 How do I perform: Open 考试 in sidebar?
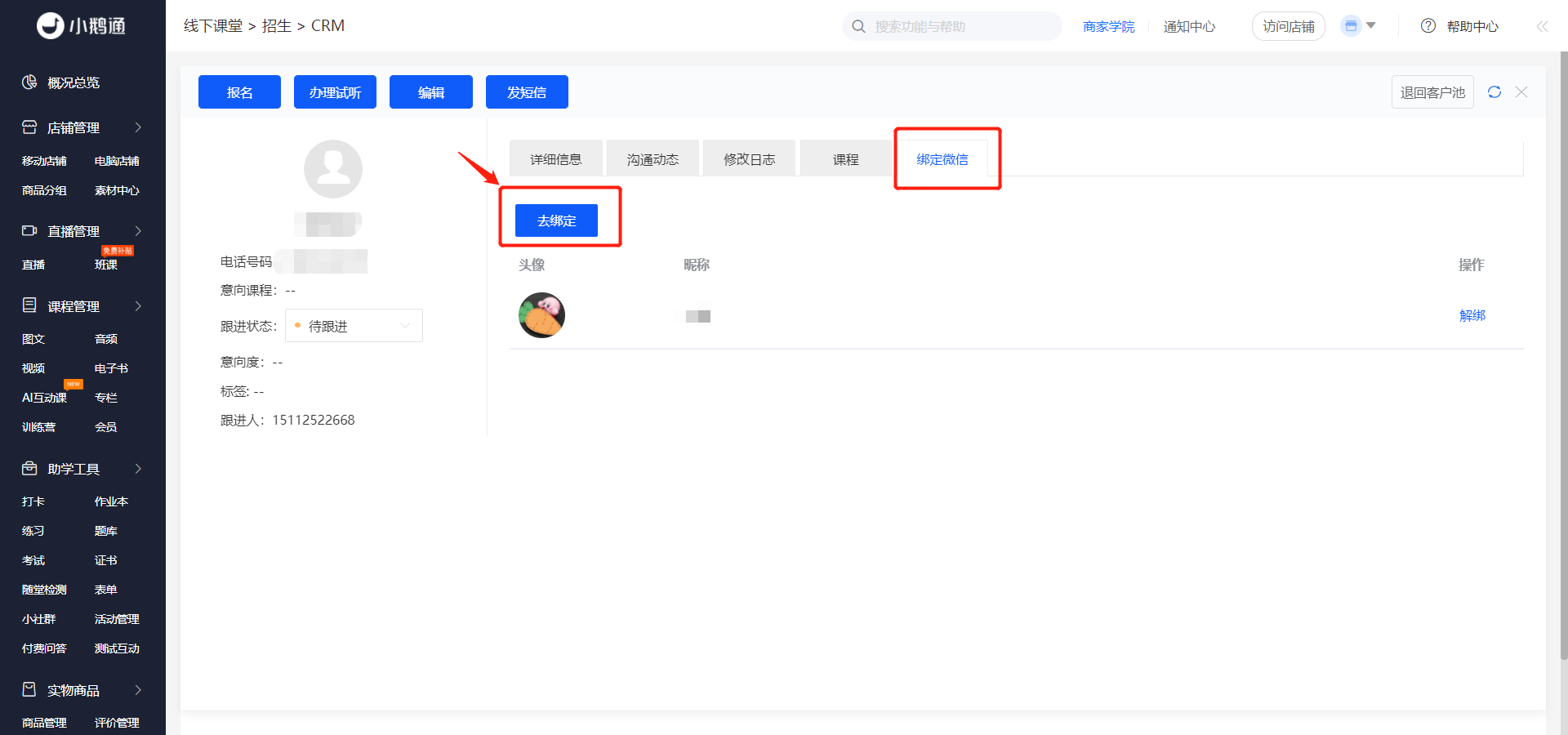click(33, 560)
